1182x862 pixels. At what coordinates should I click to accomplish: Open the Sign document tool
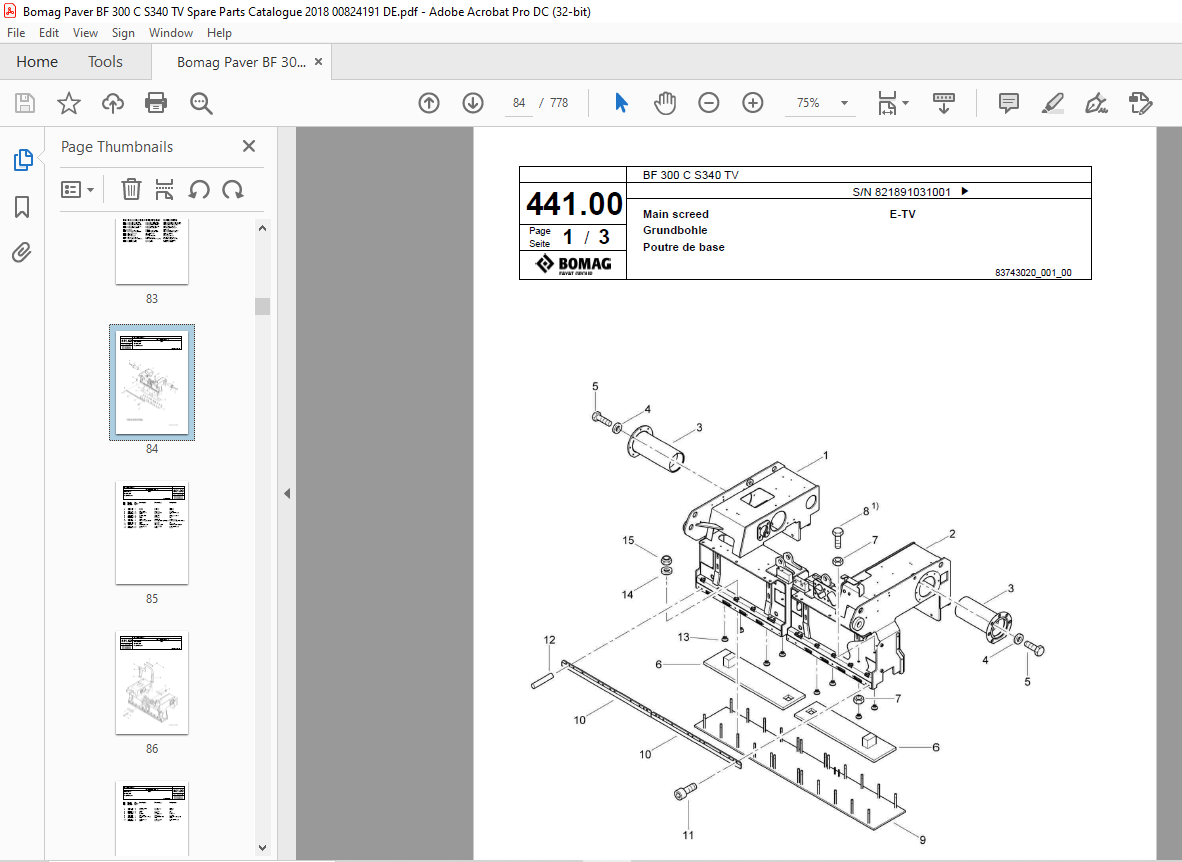(1096, 103)
